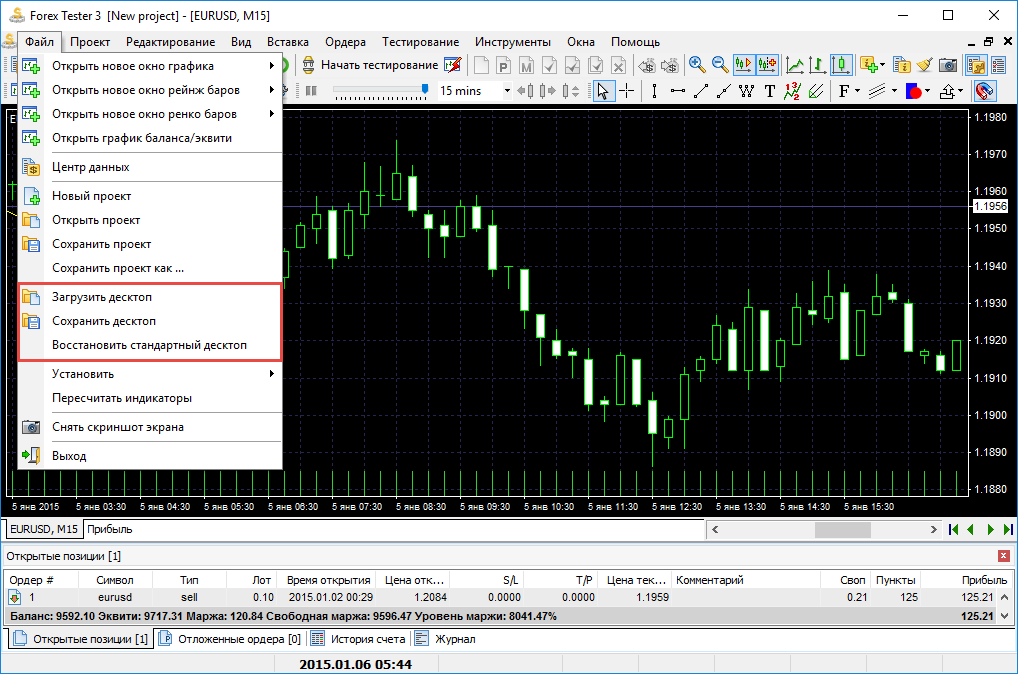Click the chart horizontal scrollbar thumb

842,529
